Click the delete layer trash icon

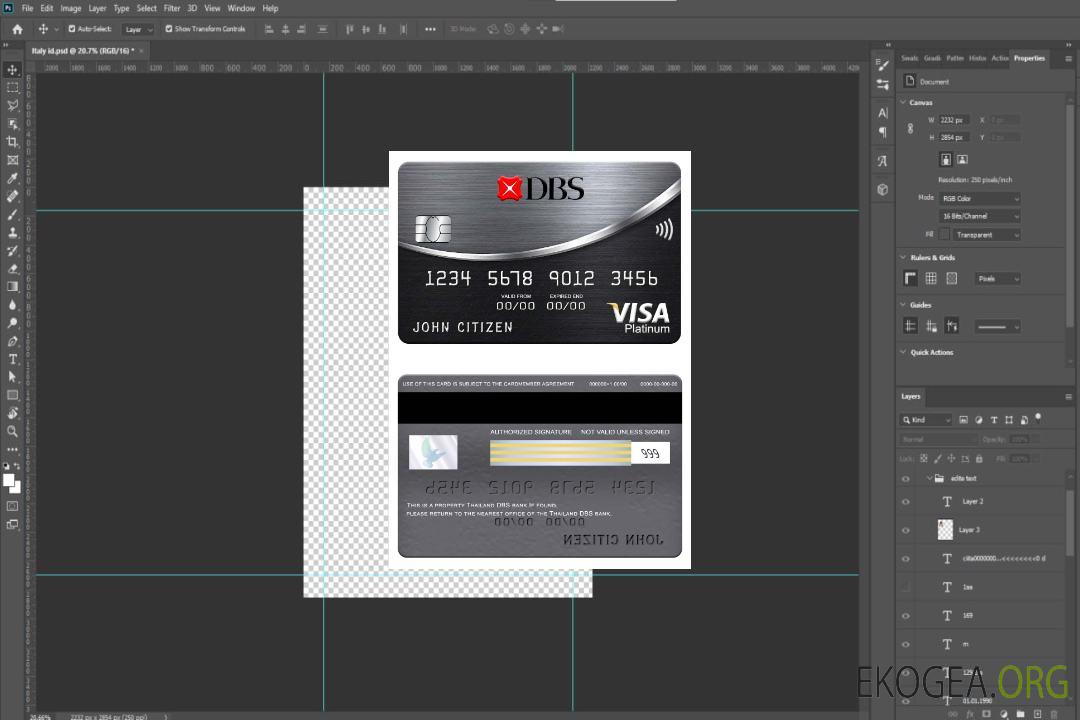tap(1054, 714)
